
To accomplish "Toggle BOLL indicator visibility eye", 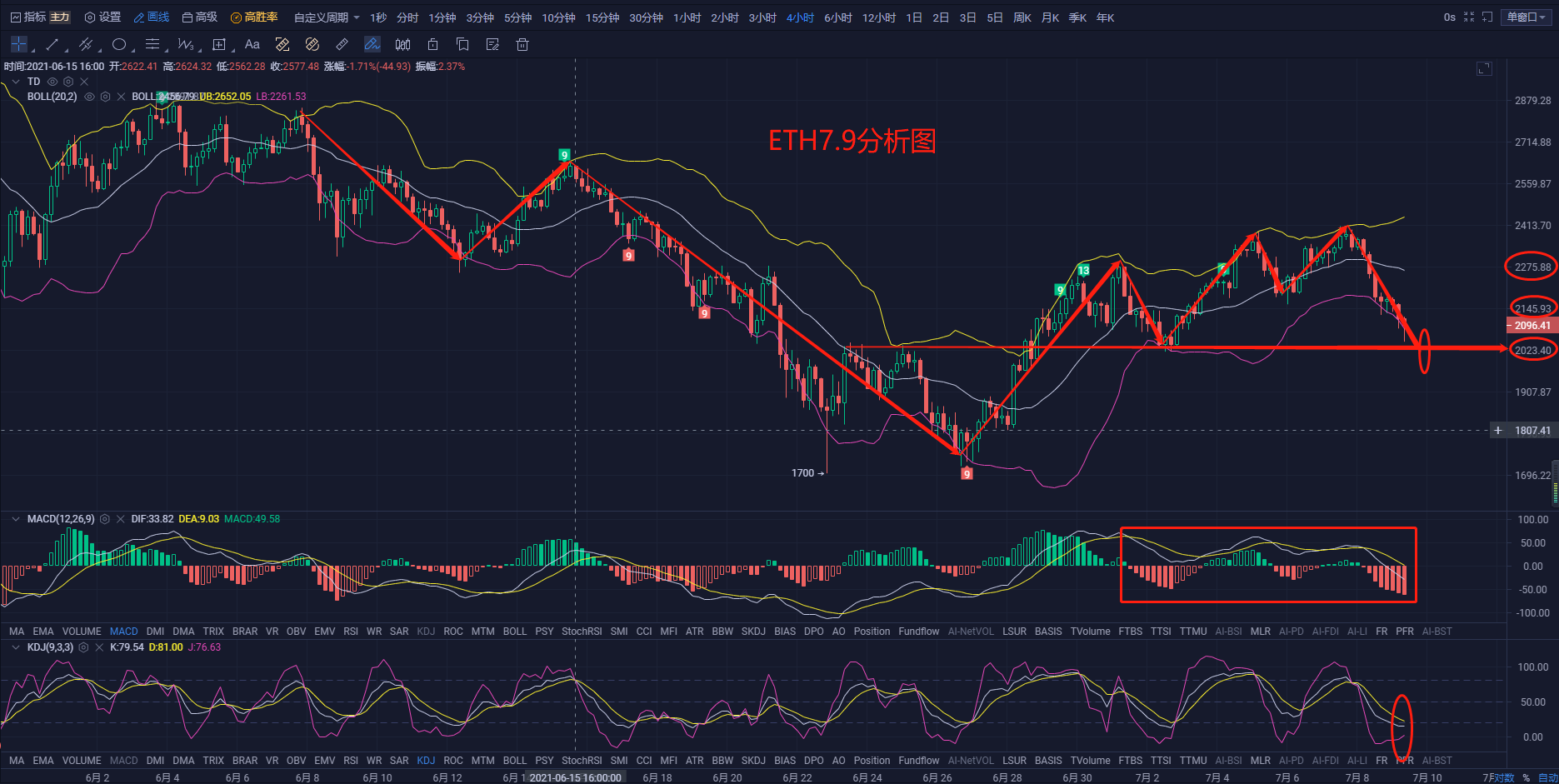I will pos(89,97).
